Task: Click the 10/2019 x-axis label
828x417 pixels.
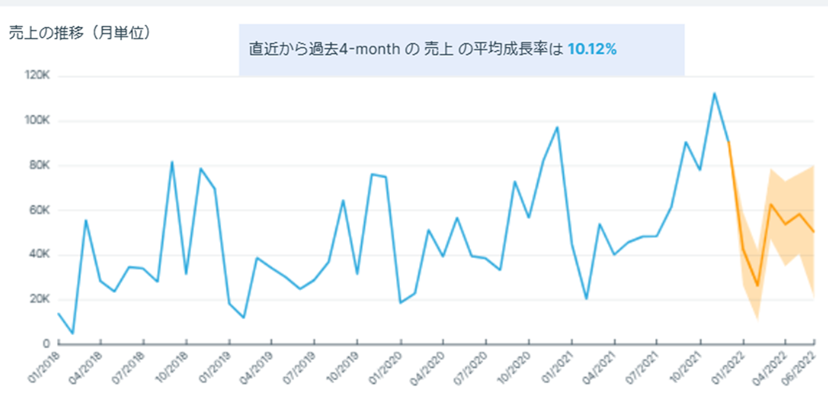Action: tap(342, 367)
